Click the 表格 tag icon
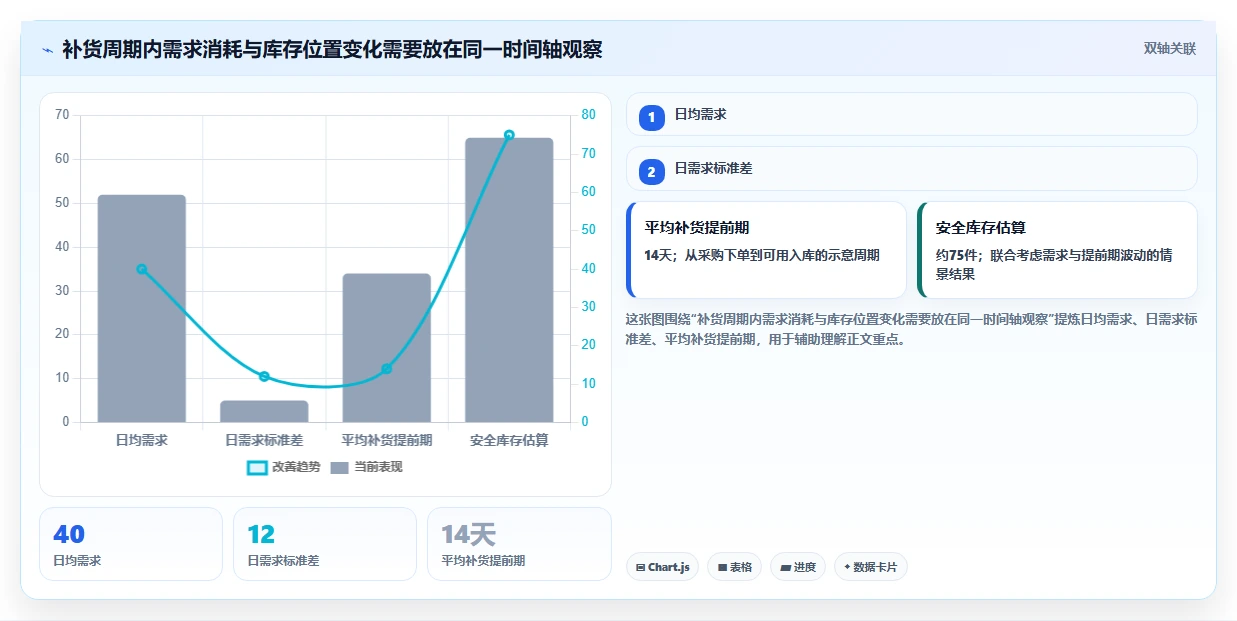 click(722, 567)
